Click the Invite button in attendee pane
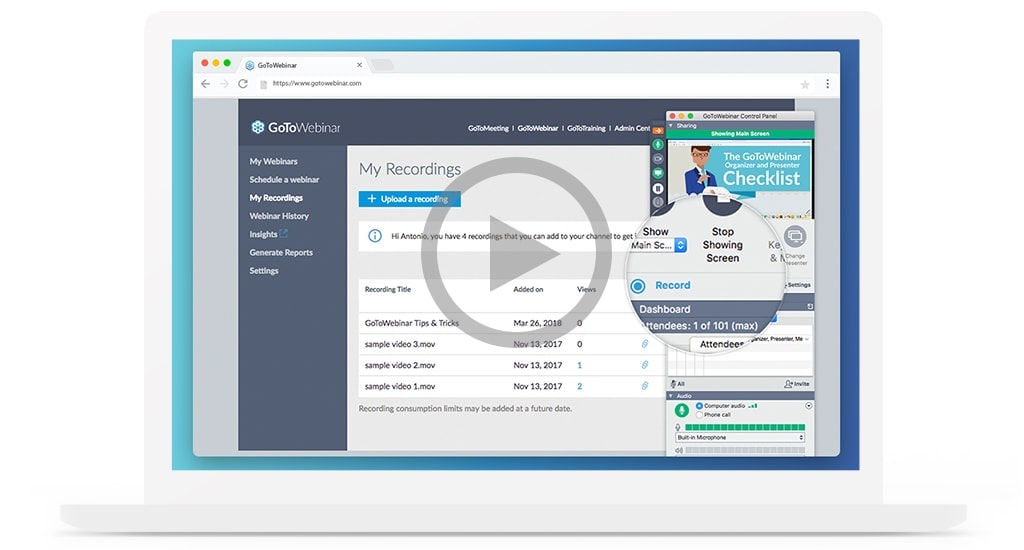1024x550 pixels. pos(797,384)
